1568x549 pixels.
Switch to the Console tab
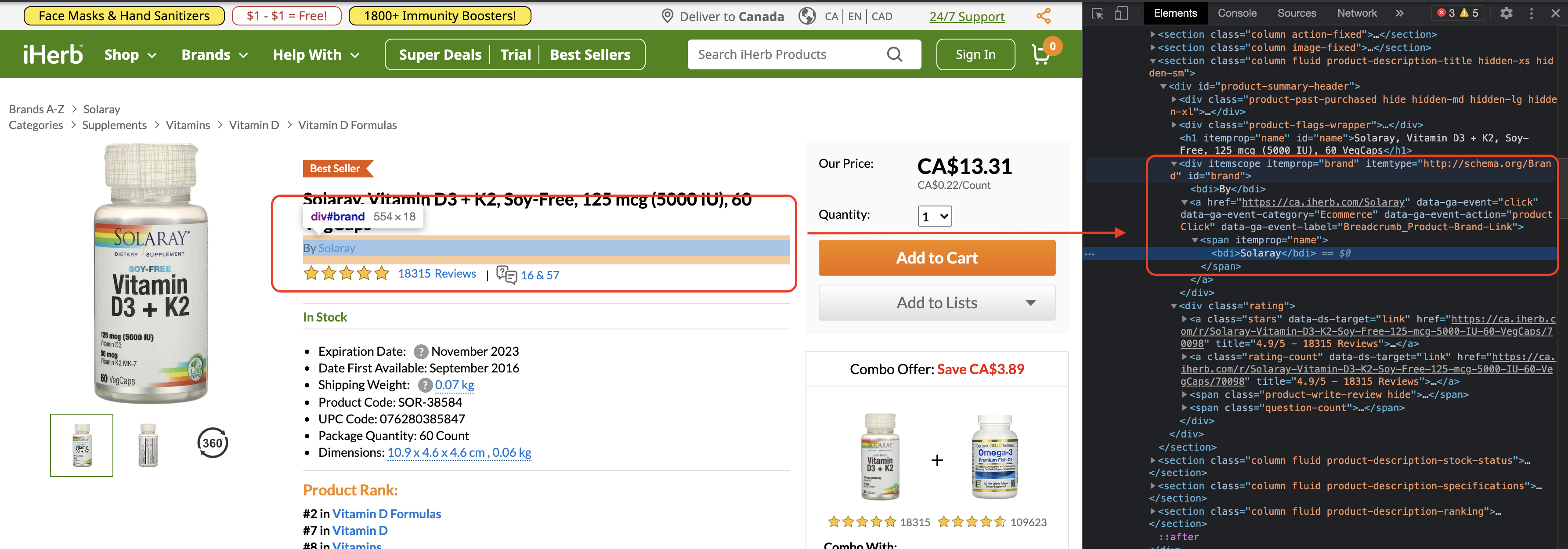pyautogui.click(x=1237, y=13)
